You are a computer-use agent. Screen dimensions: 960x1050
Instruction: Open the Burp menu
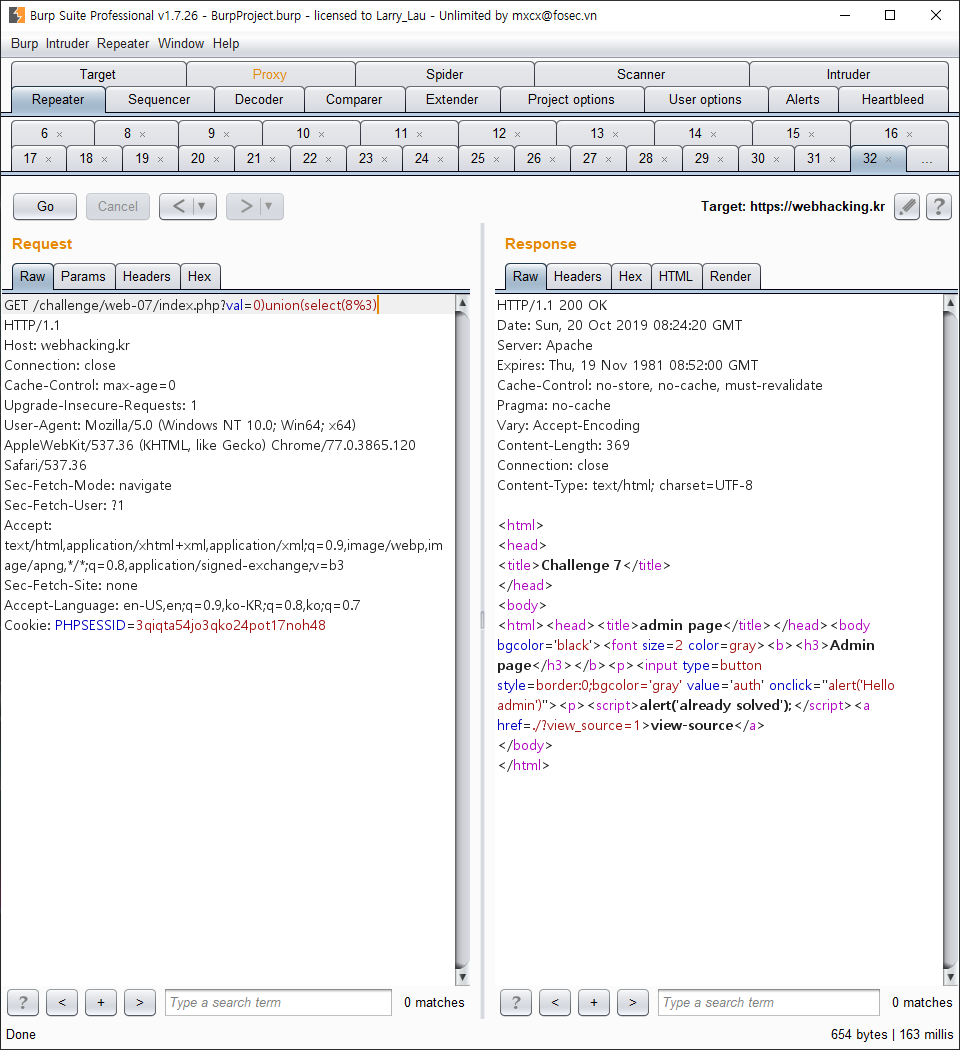point(24,44)
